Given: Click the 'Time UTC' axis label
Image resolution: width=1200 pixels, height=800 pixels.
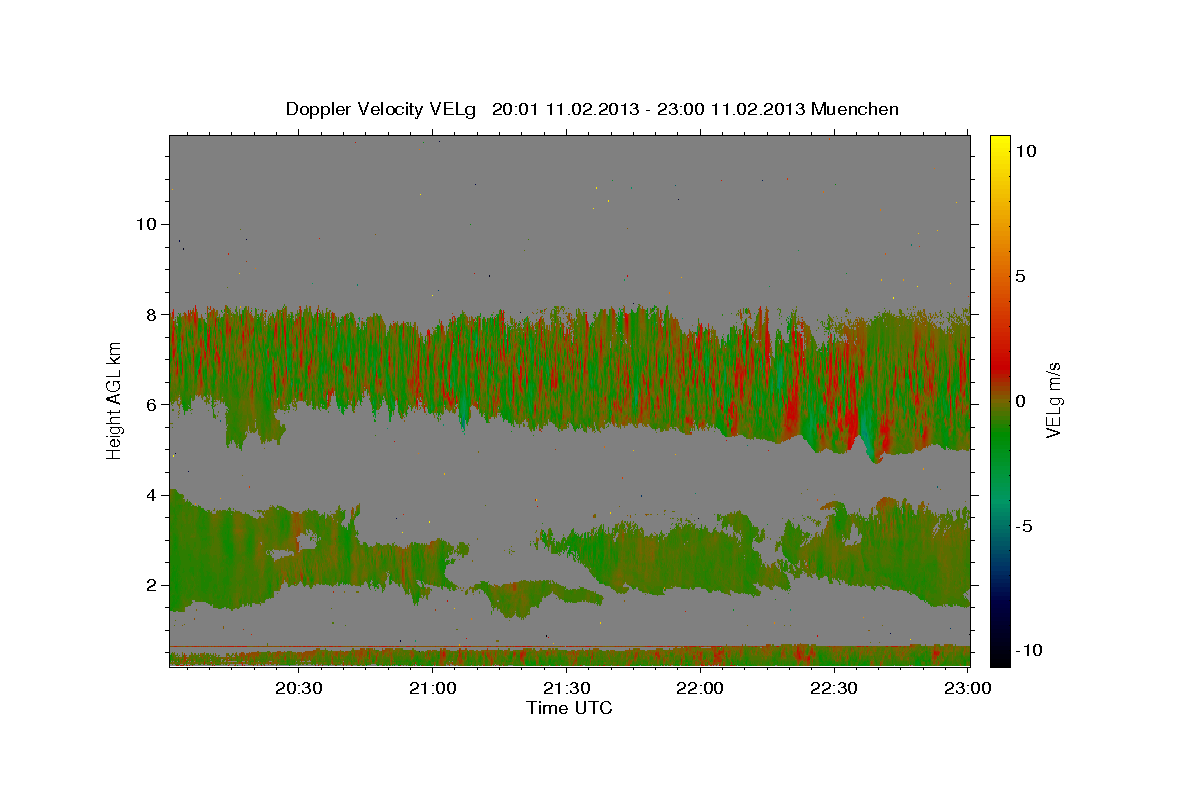Looking at the screenshot, I should (x=569, y=708).
